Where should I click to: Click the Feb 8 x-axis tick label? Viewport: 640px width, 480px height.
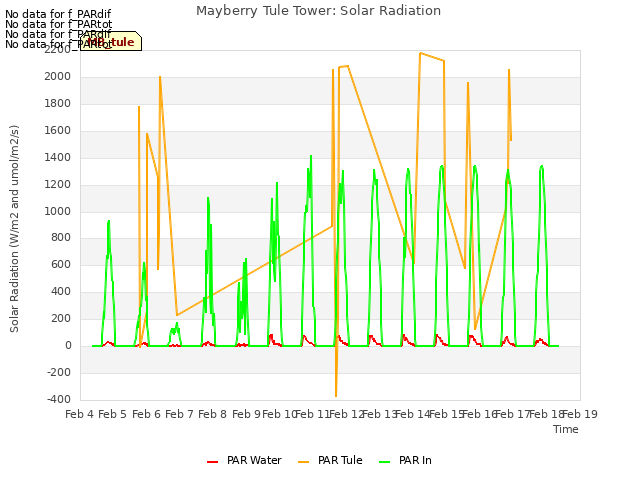(212, 414)
